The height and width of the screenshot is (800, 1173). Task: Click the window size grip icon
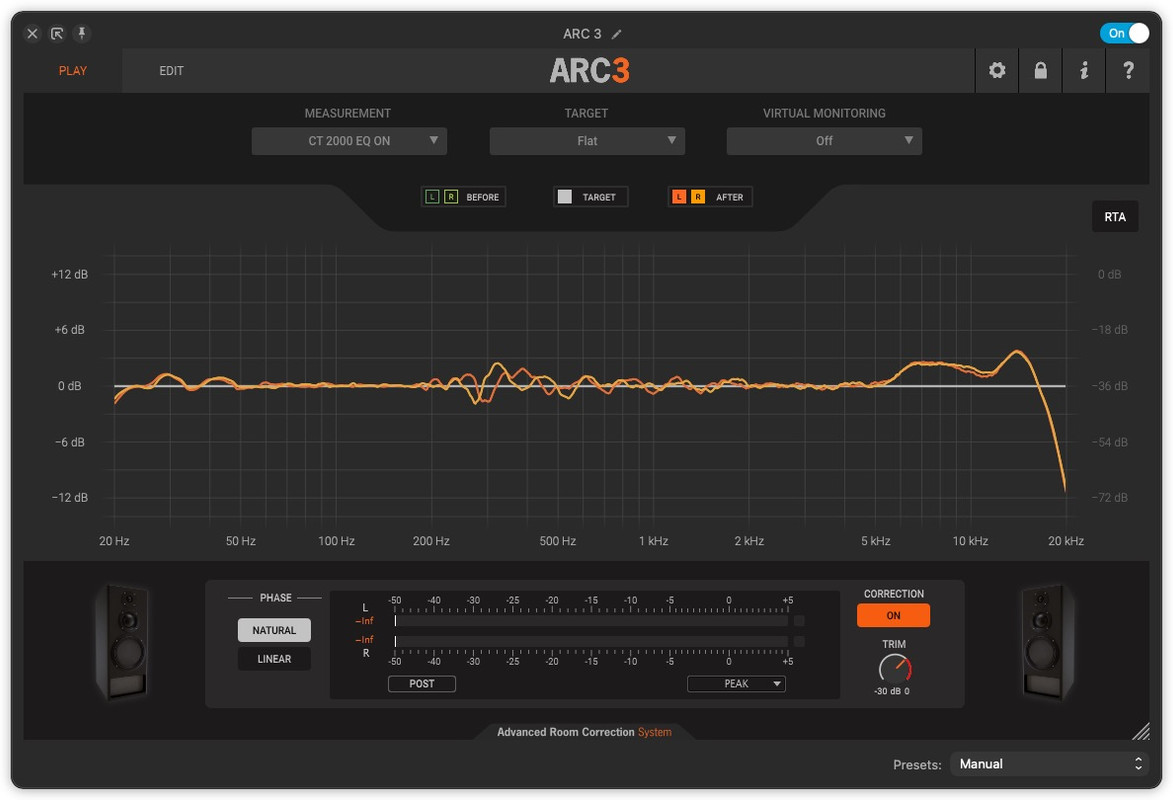1140,731
